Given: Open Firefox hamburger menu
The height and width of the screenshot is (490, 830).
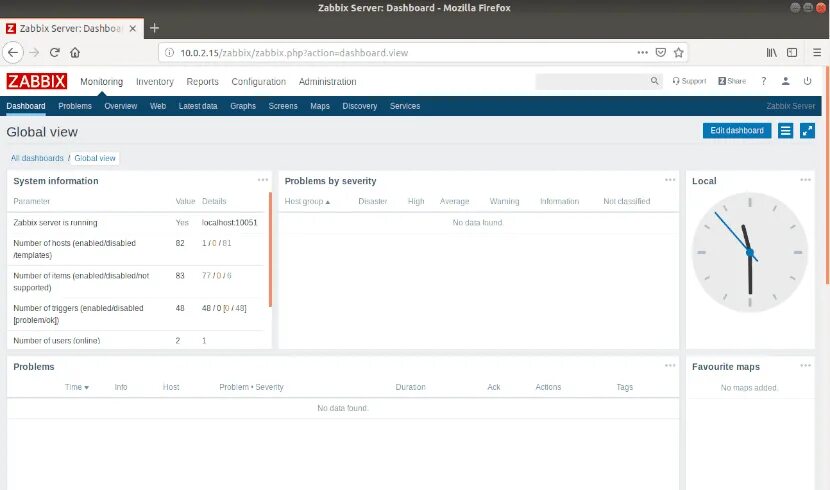Looking at the screenshot, I should point(817,52).
